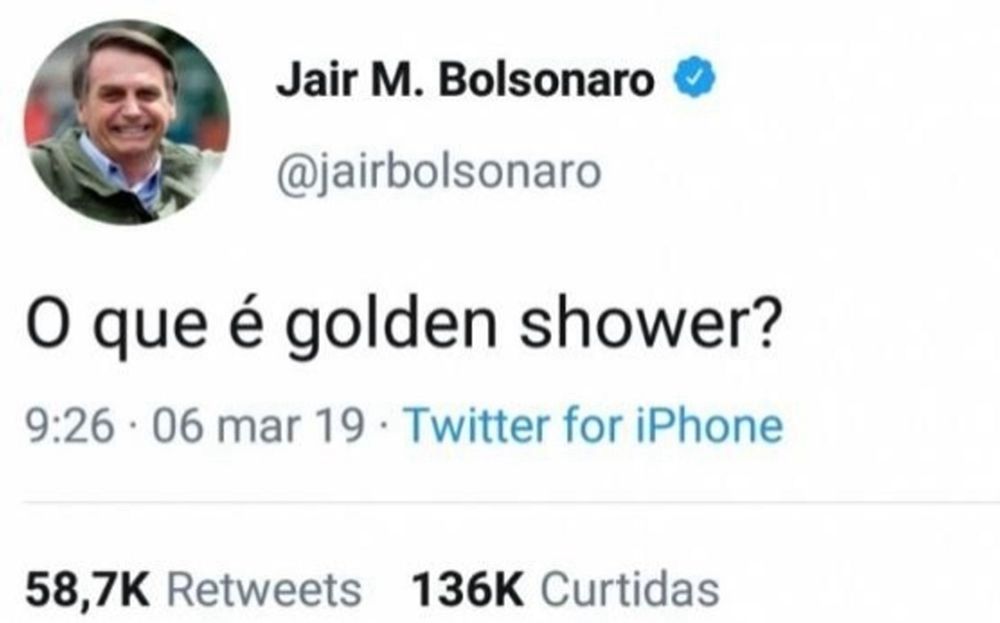Open the Retweets list label

coord(264,589)
